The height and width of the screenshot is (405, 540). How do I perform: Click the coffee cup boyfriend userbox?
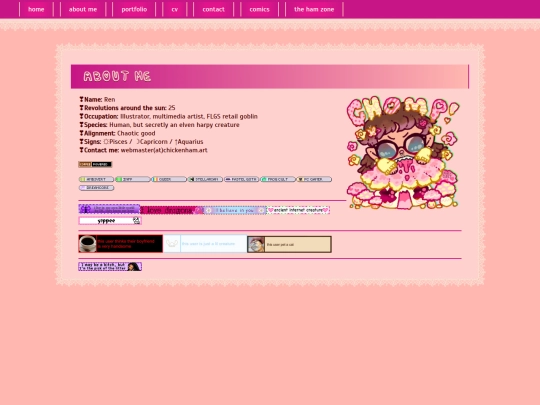pyautogui.click(x=121, y=244)
